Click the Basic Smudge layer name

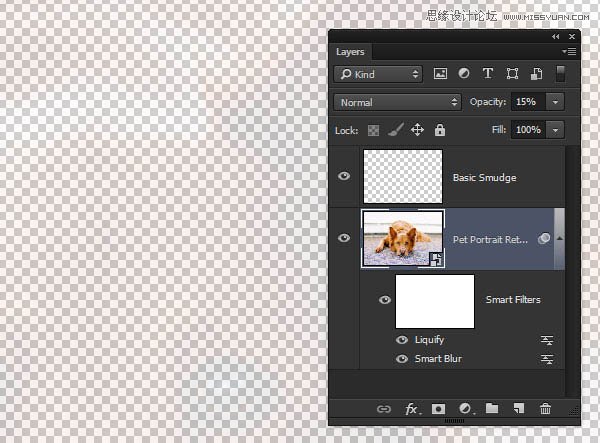484,178
